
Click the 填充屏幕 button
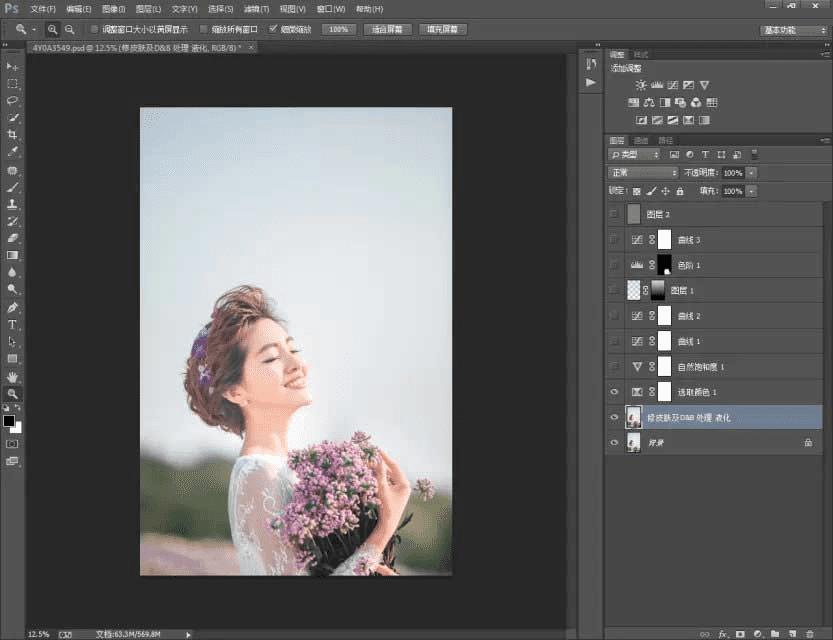coord(443,30)
